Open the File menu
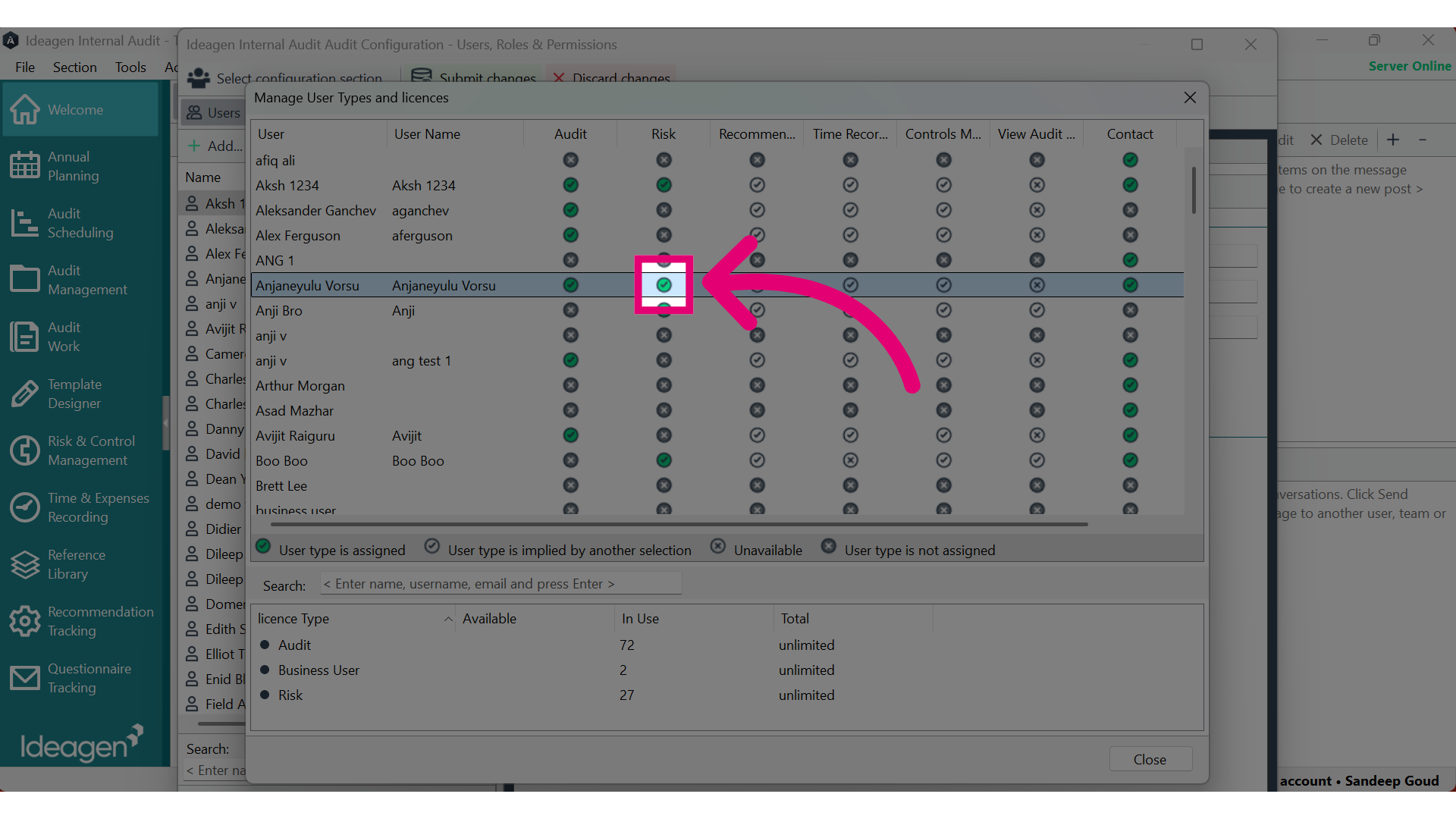1456x819 pixels. pos(25,67)
